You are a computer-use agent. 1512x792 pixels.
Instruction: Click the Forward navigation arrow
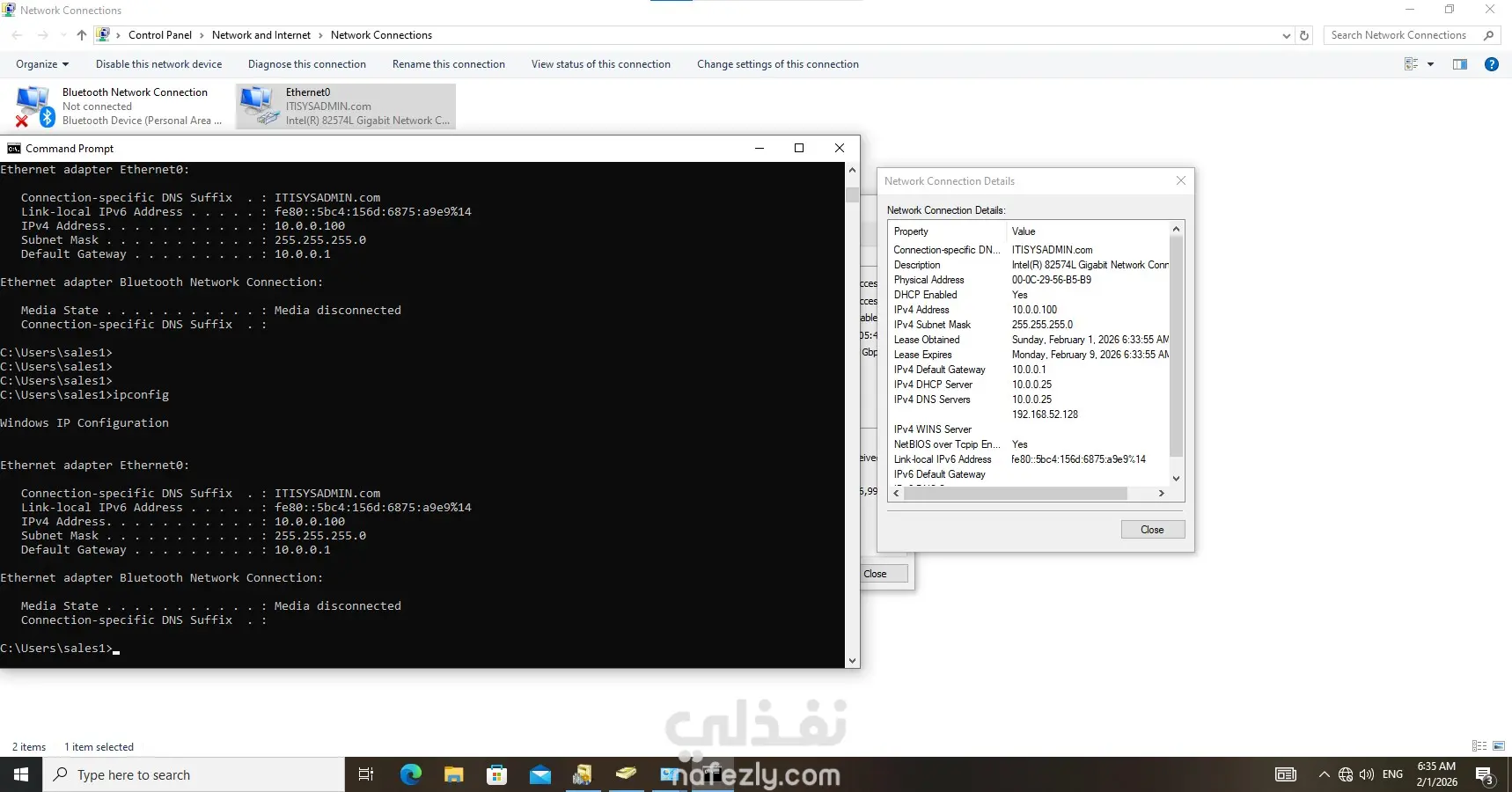coord(43,35)
